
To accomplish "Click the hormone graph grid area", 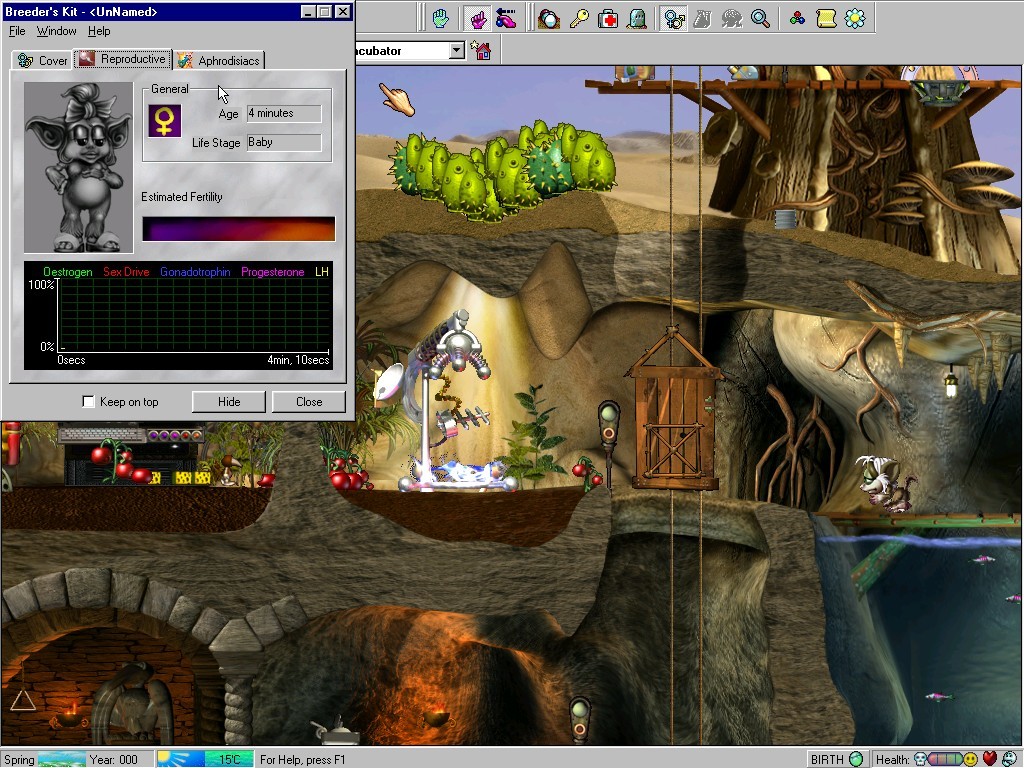I will pos(194,315).
